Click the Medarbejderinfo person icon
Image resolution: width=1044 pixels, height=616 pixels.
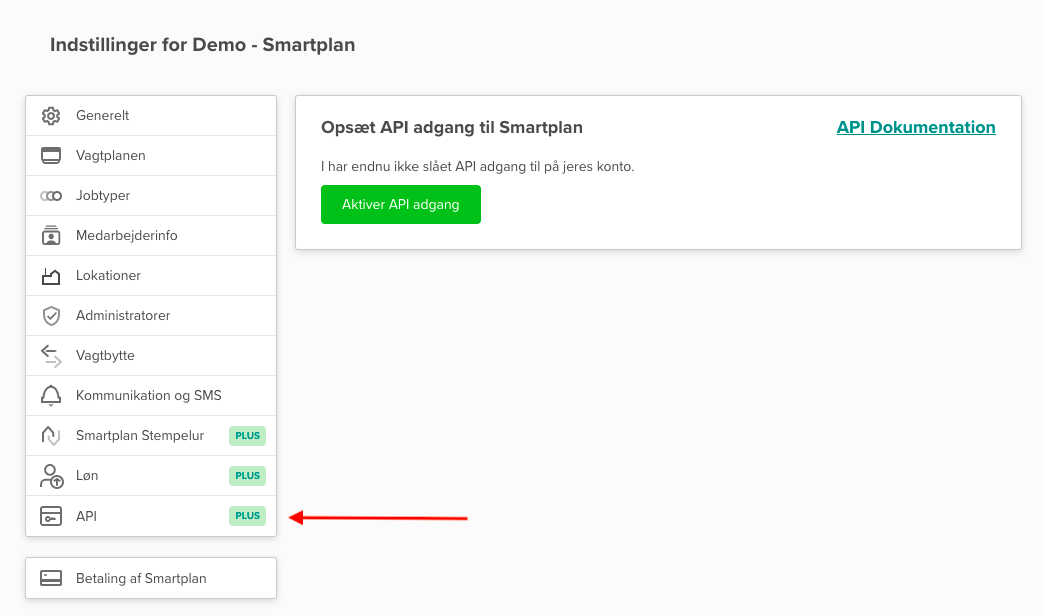coord(51,236)
